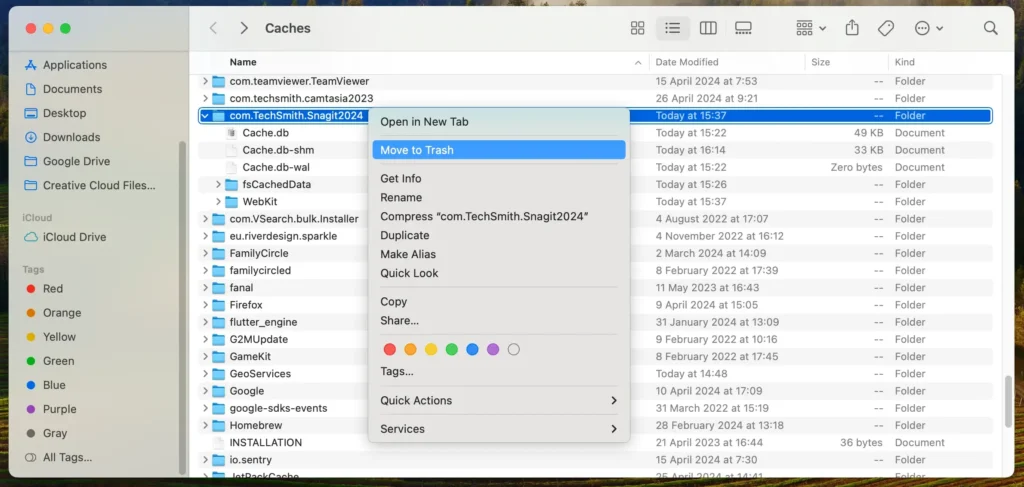
Task: Choose Duplicate in context menu
Action: (499, 235)
